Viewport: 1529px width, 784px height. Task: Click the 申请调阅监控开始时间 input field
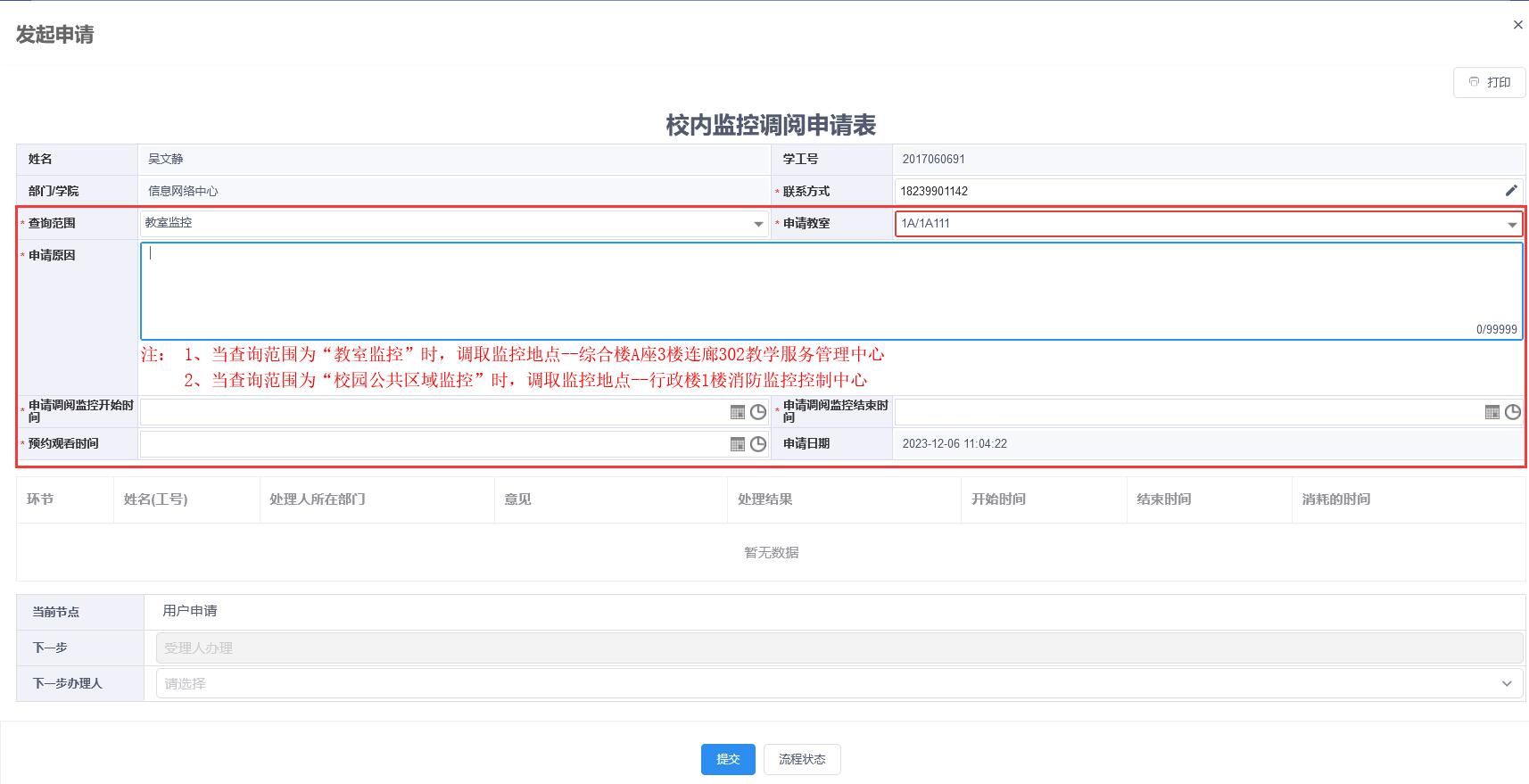pos(434,412)
